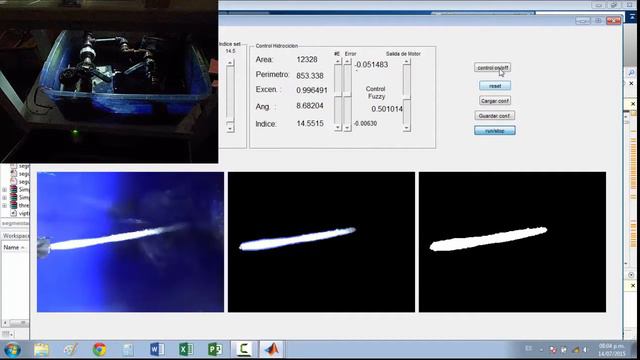Click the Indice value 14.5515

pyautogui.click(x=310, y=123)
